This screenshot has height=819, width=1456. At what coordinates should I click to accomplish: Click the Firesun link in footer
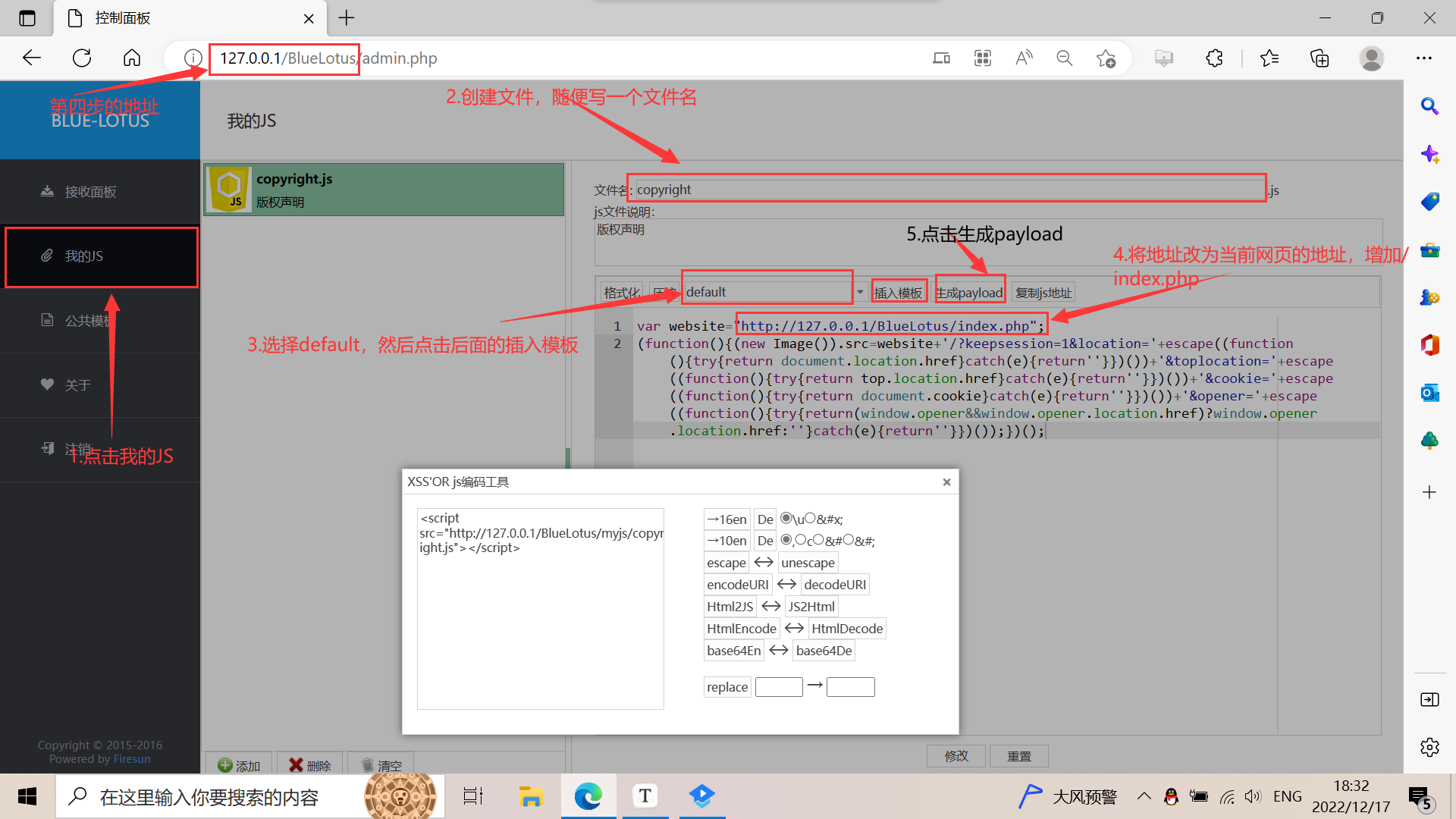pyautogui.click(x=132, y=759)
